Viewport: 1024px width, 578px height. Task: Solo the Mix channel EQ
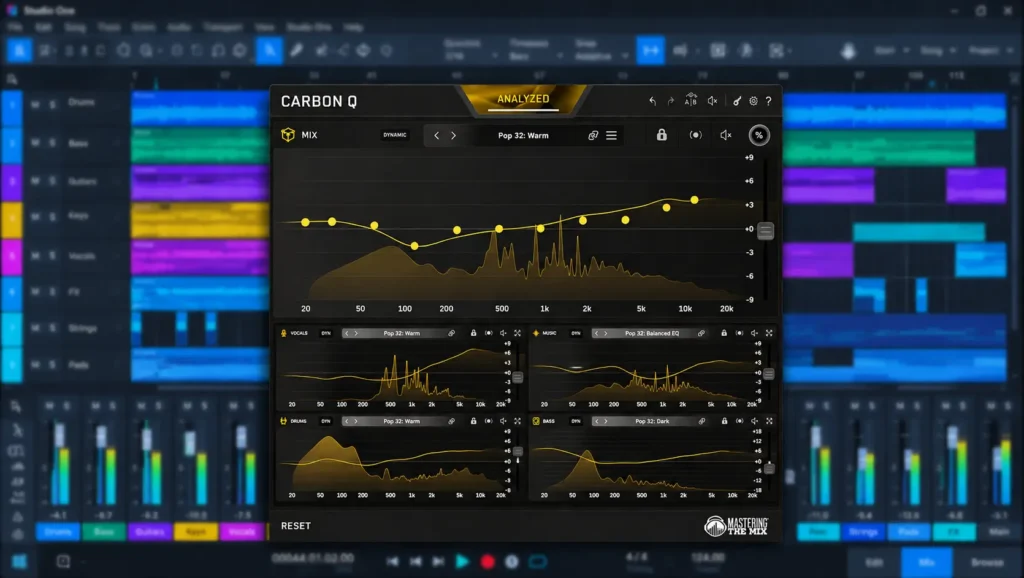[x=696, y=135]
